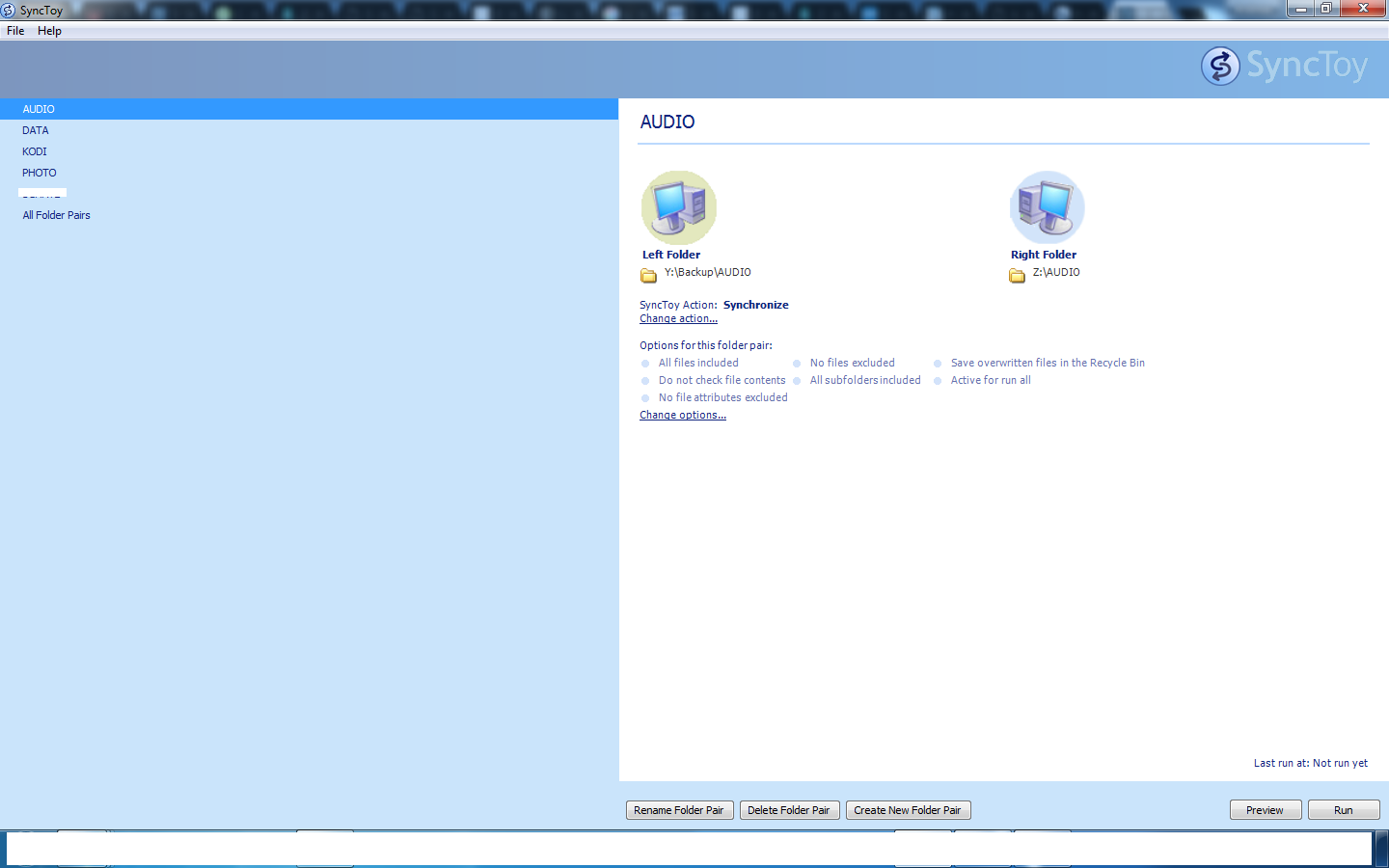
Task: Click the folder icon beside Z:\AUDIO
Action: pos(1018,276)
